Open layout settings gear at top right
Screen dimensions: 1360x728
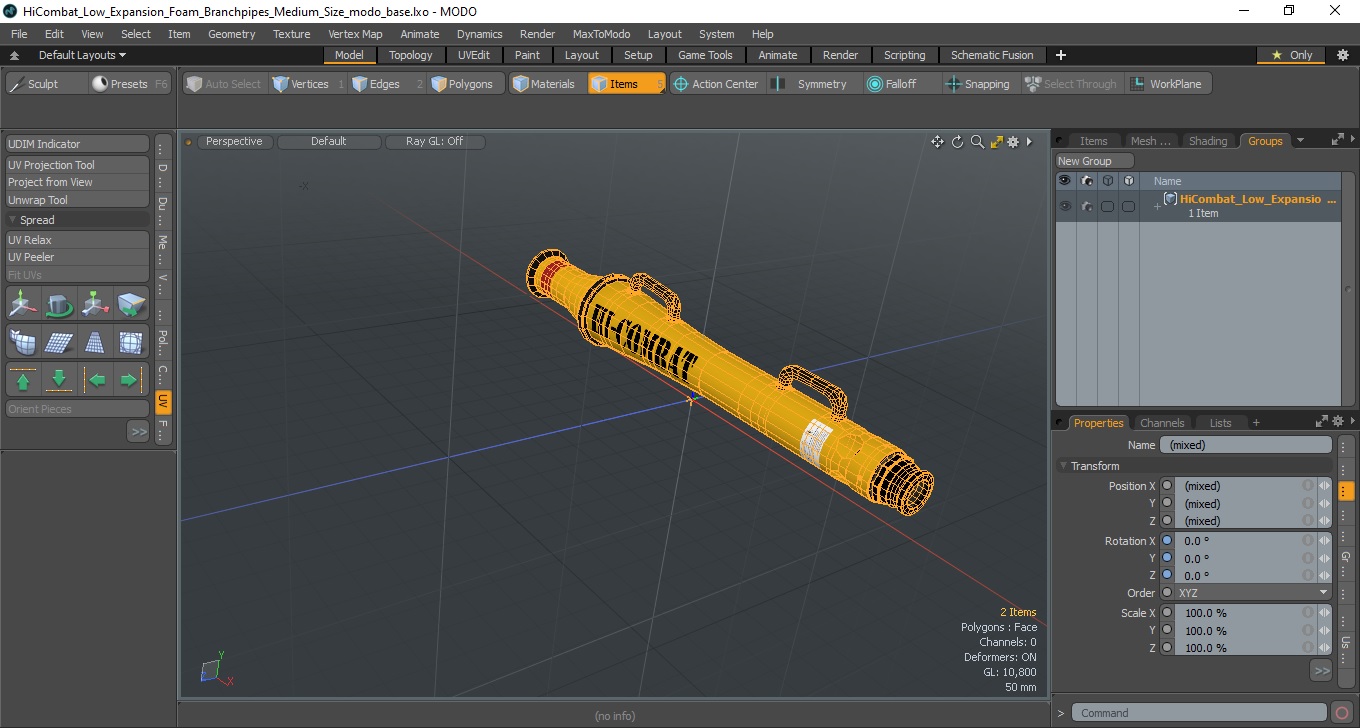1342,55
